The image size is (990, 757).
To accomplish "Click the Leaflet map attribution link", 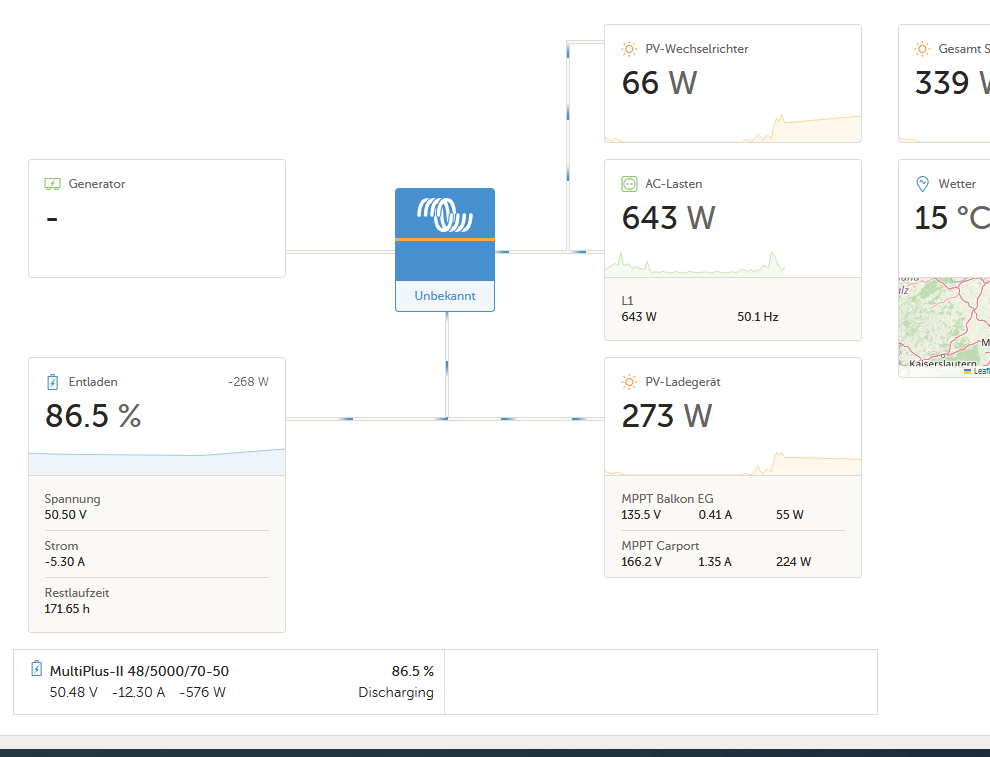I will pyautogui.click(x=981, y=371).
